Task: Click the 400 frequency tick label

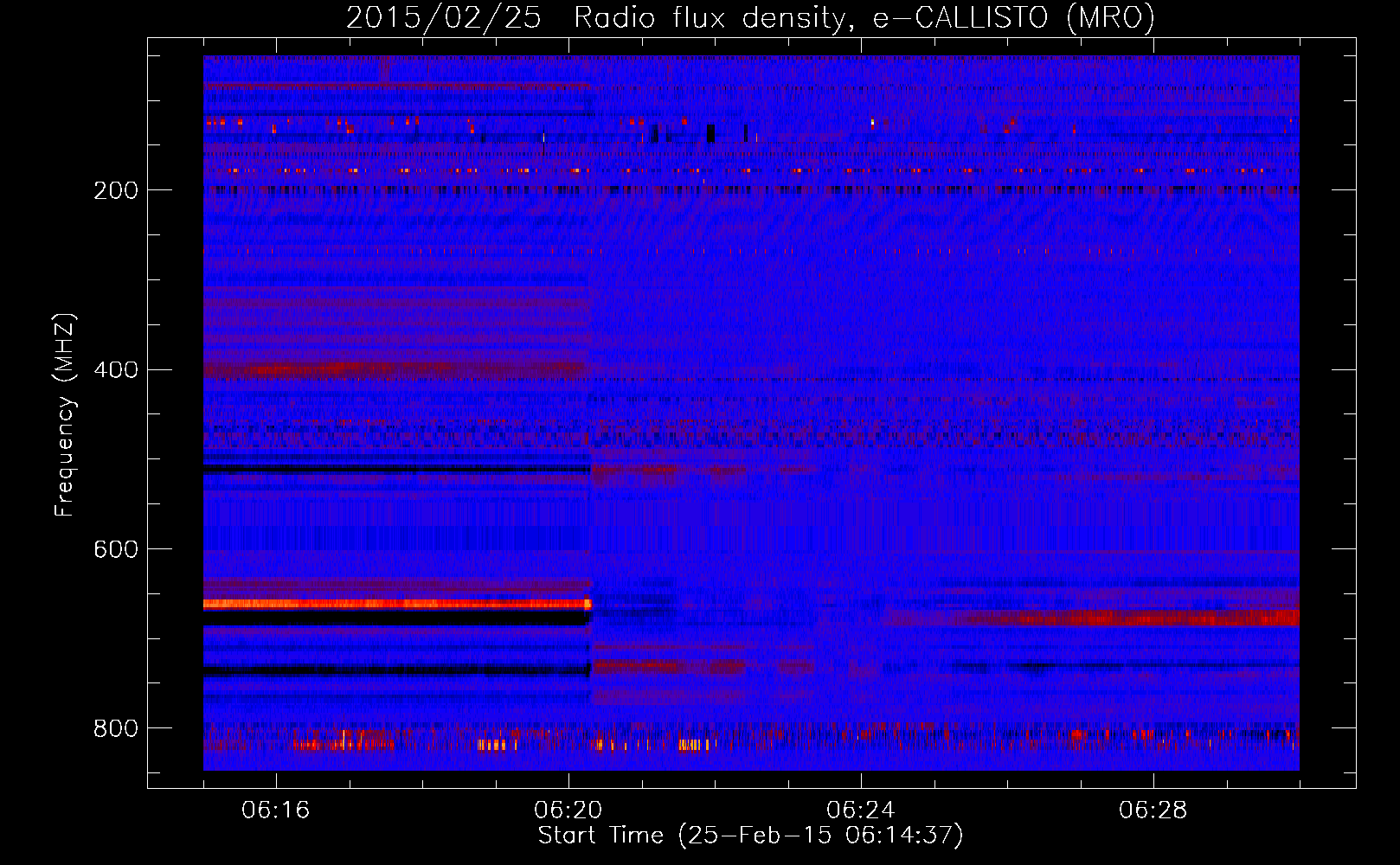Action: 116,370
